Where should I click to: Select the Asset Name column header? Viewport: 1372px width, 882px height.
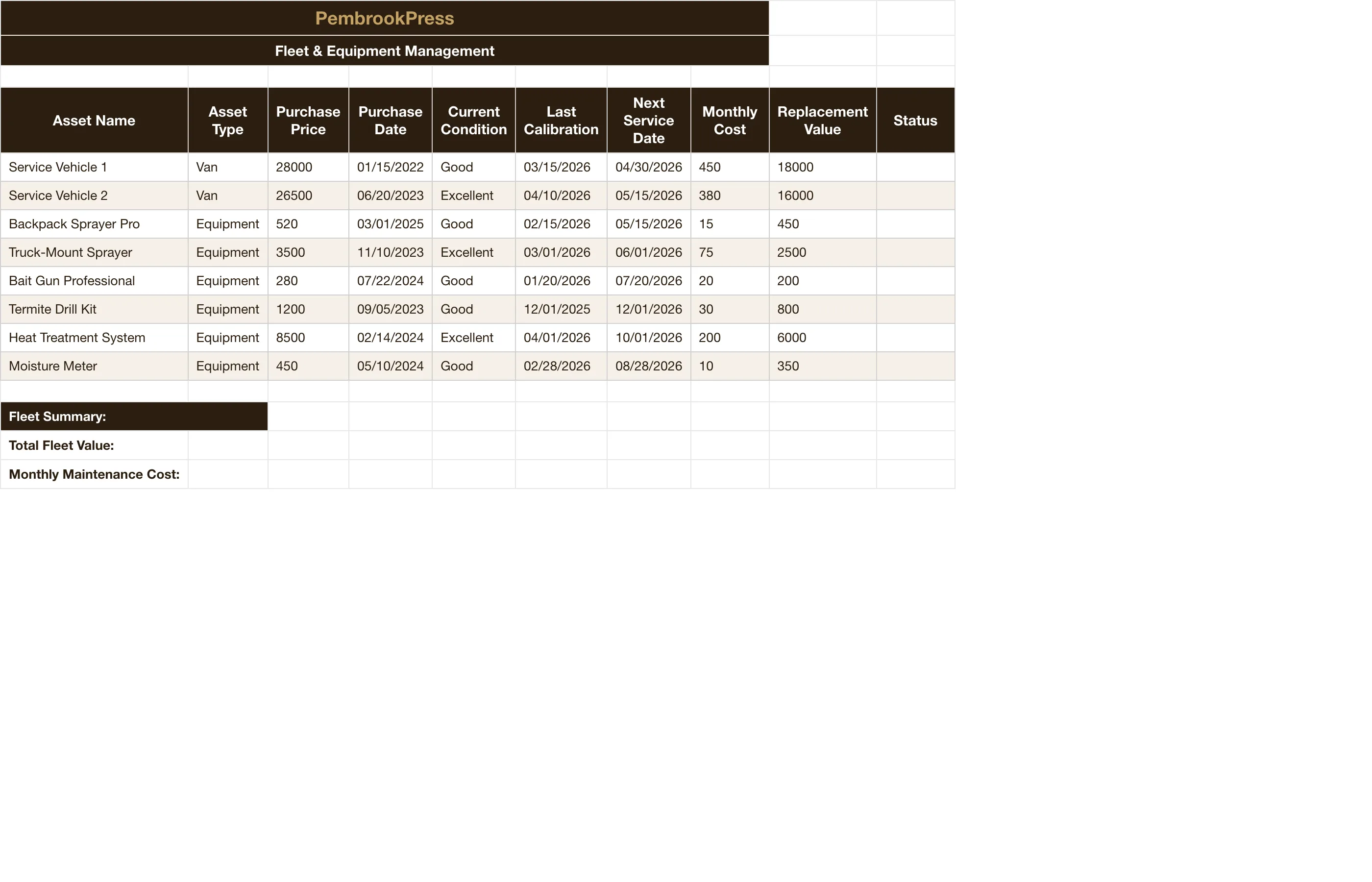[94, 120]
